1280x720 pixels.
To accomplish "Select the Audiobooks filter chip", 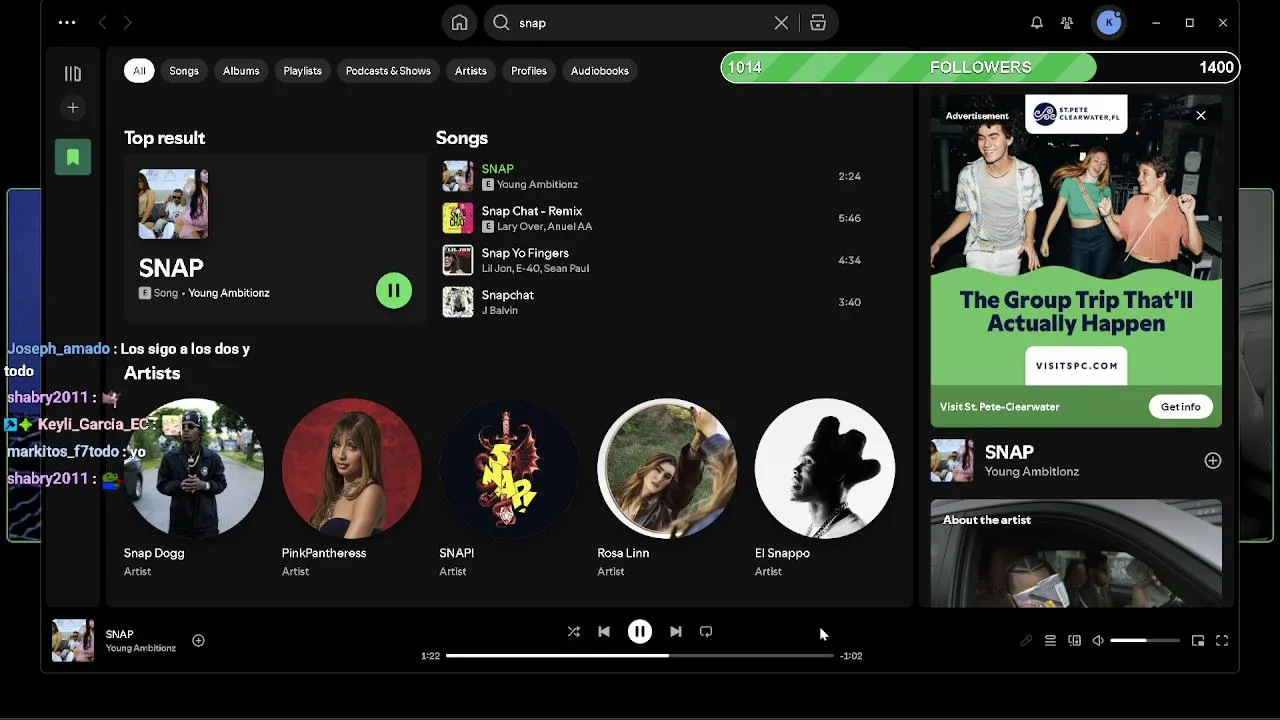I will coord(599,71).
